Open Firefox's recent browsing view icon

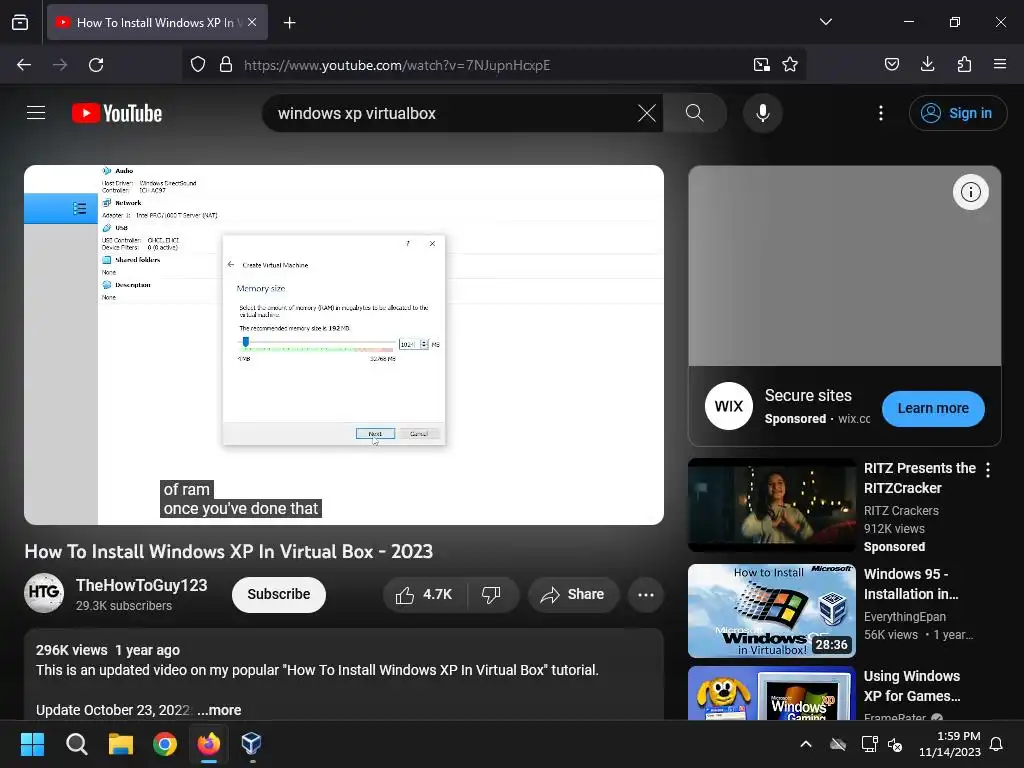tap(20, 22)
